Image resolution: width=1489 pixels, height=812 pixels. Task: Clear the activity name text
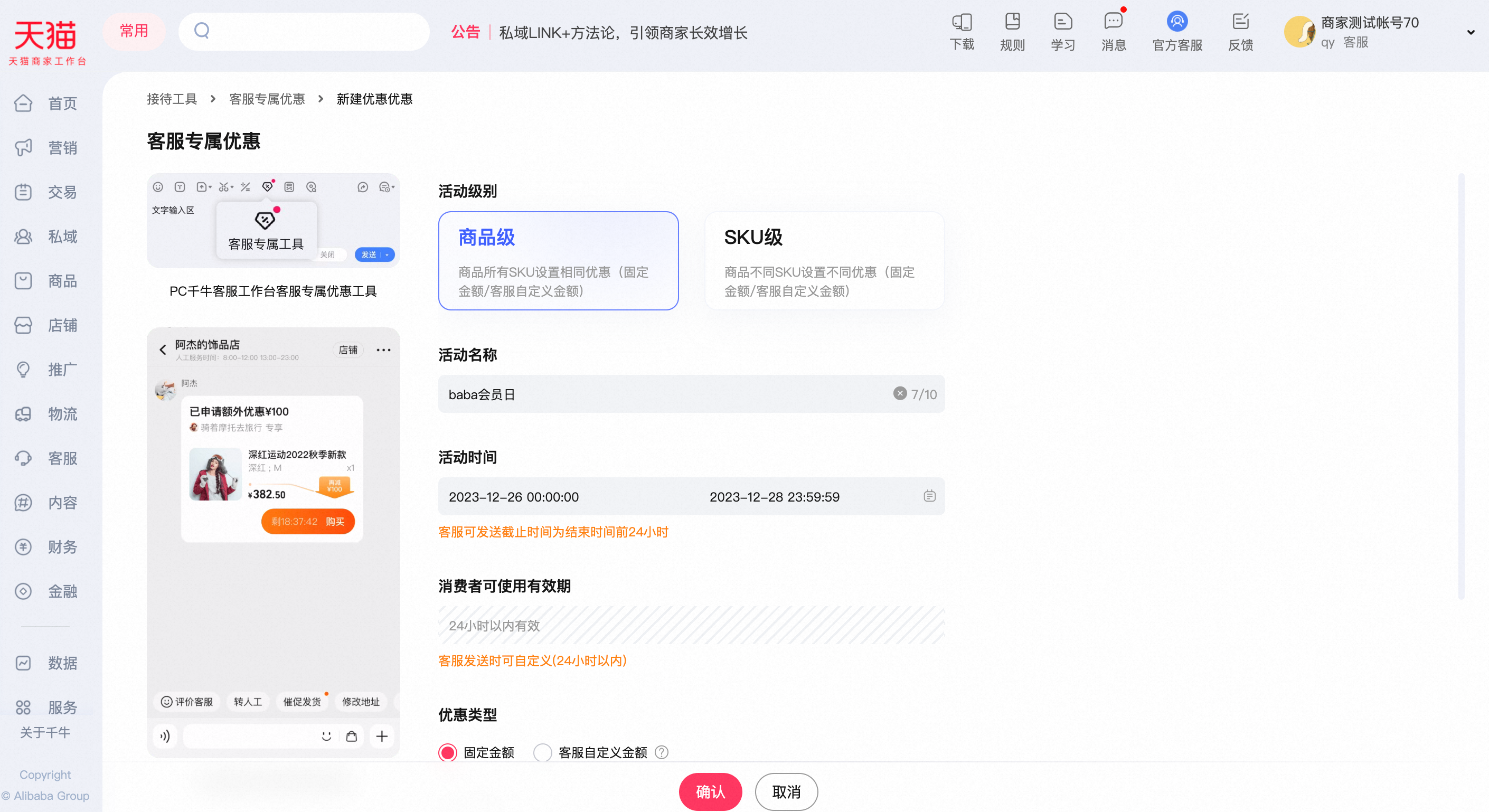899,393
